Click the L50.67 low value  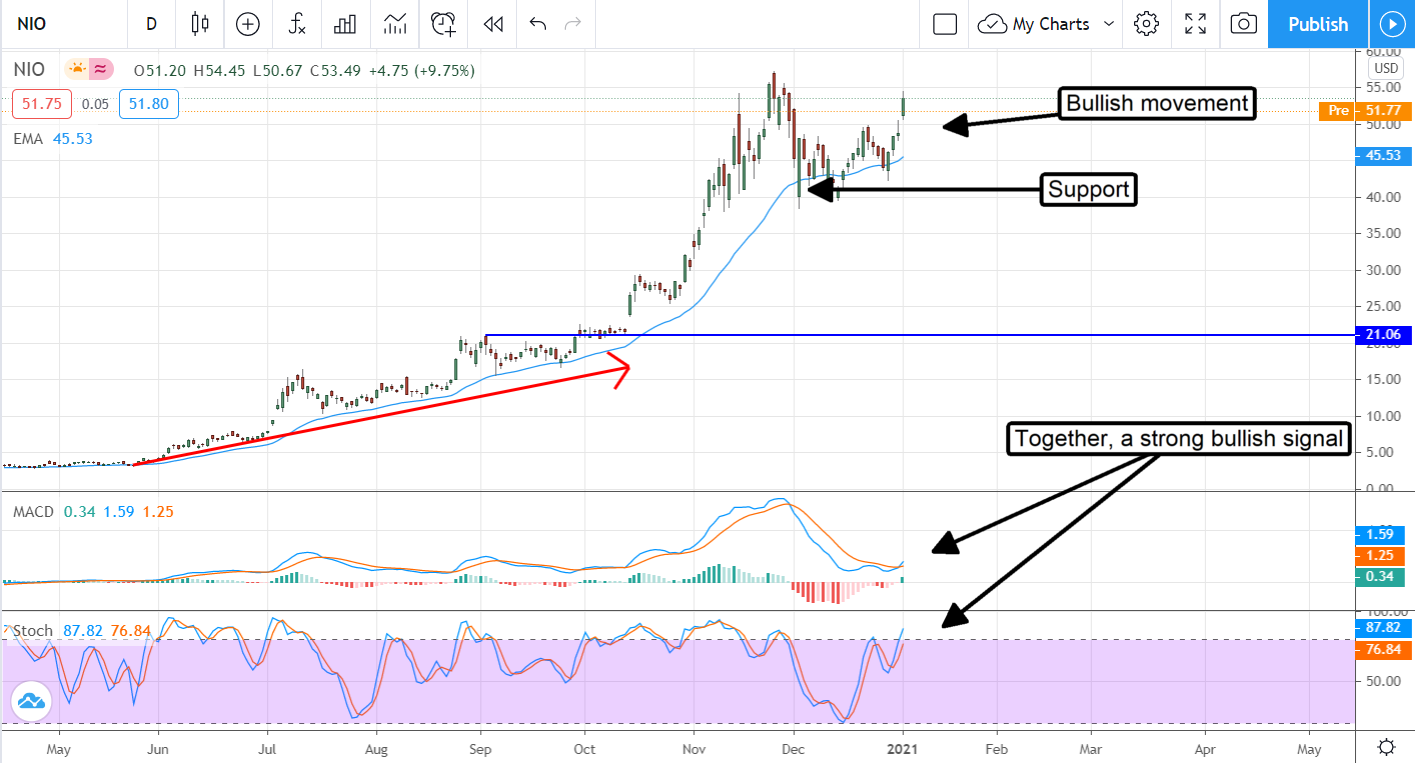[x=277, y=70]
